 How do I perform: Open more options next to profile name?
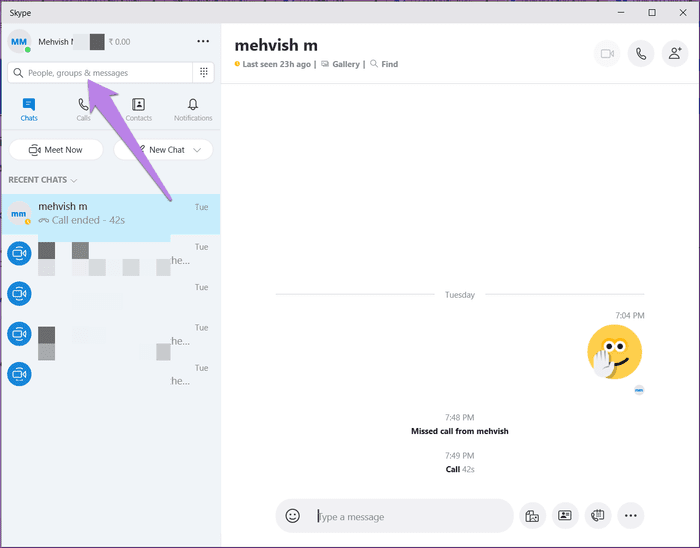pos(203,42)
